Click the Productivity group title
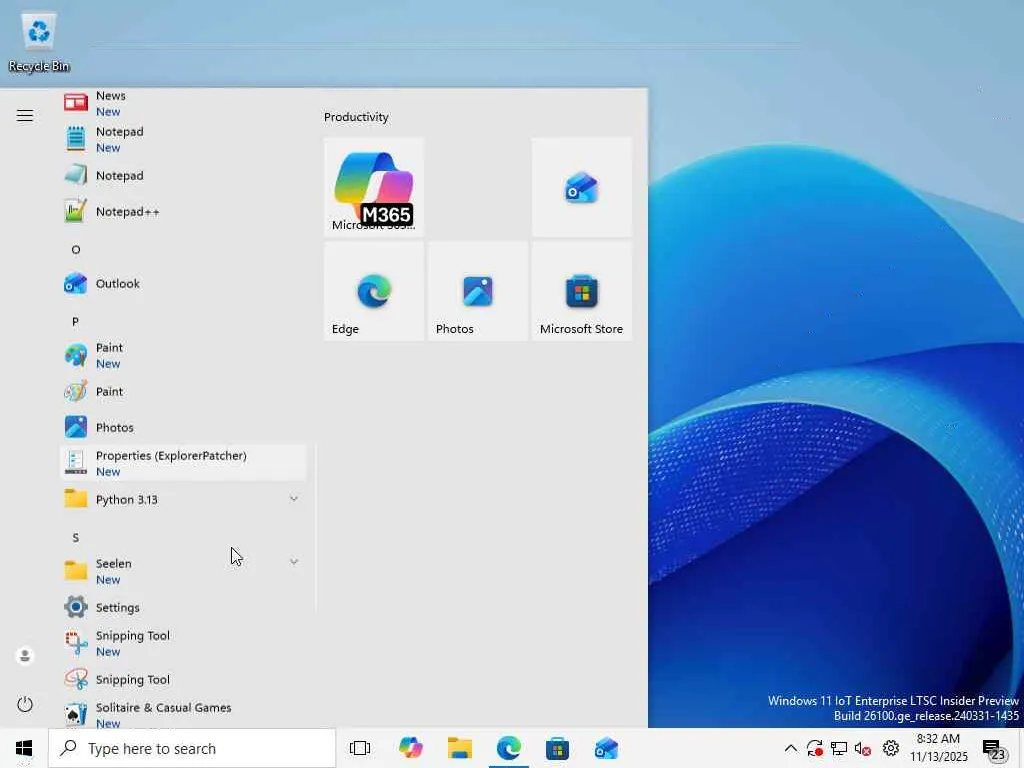Screen dimensions: 1024x768 (x=356, y=117)
